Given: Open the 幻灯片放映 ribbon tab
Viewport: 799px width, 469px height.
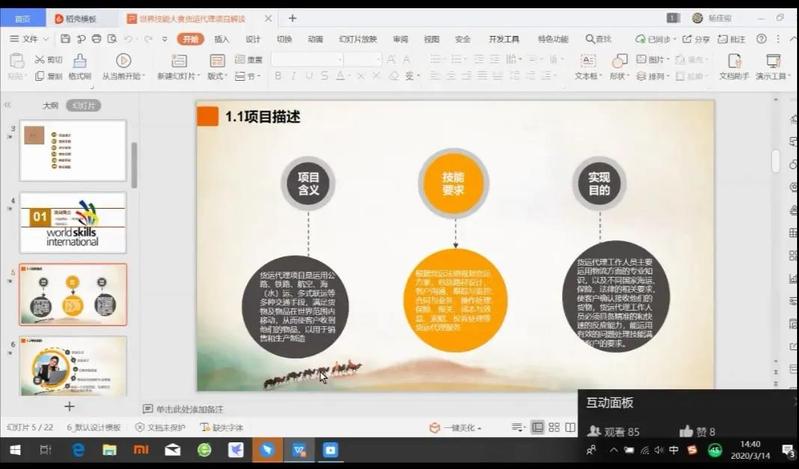Looking at the screenshot, I should (x=358, y=39).
